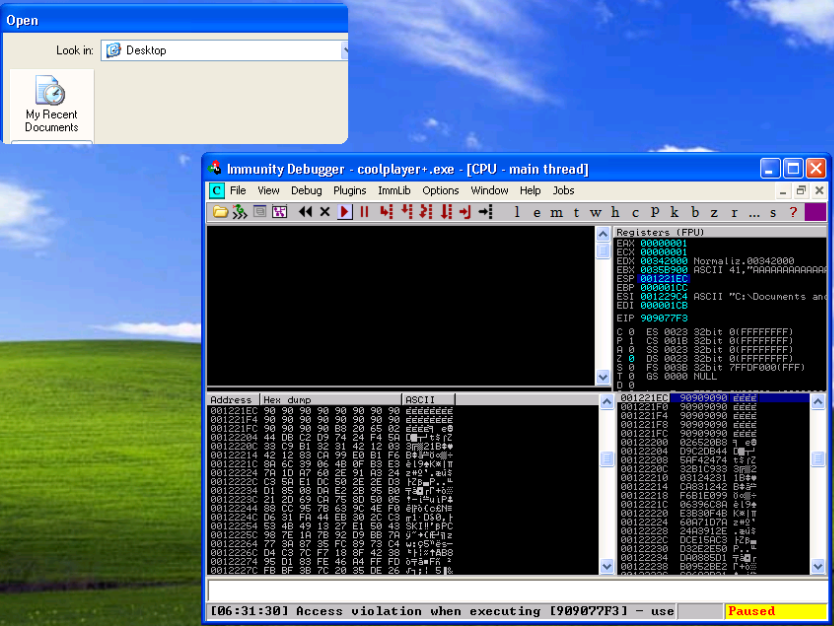Click the green Python snake toolbar icon

[240, 212]
